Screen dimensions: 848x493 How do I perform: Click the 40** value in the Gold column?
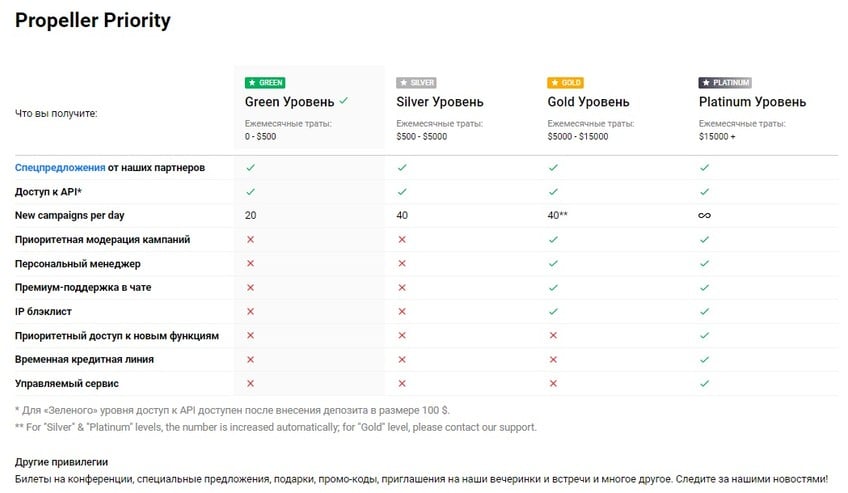coord(558,216)
